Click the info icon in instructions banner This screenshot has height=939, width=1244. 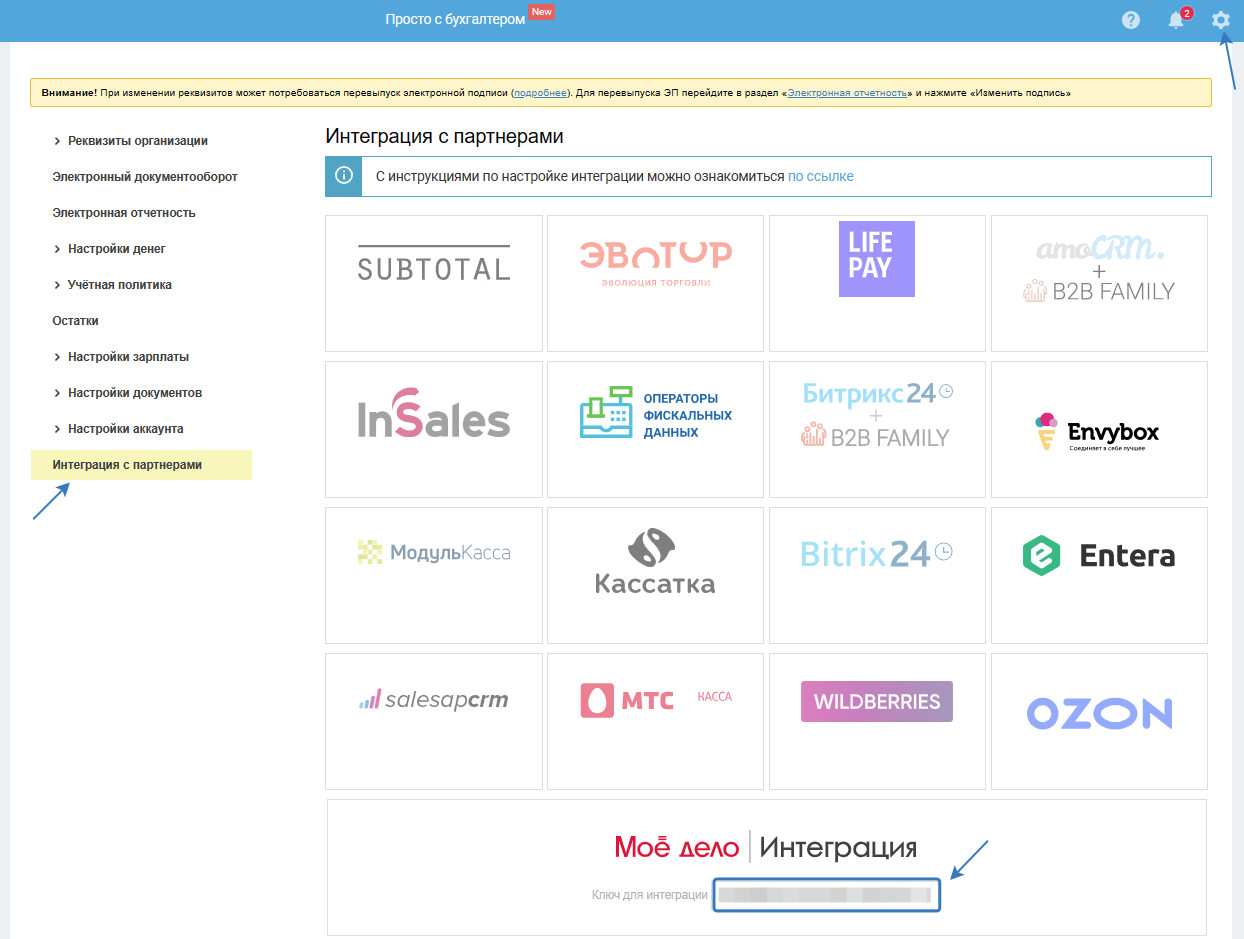343,176
